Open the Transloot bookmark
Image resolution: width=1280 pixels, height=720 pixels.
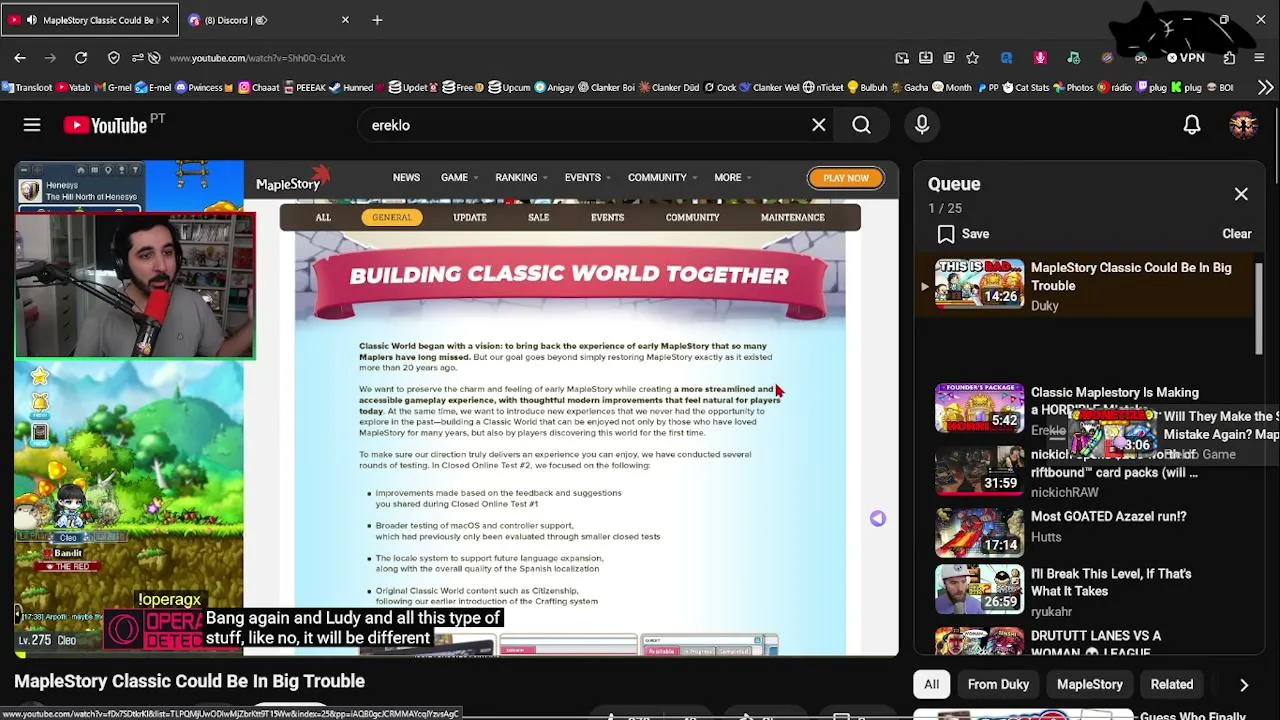click(x=27, y=88)
